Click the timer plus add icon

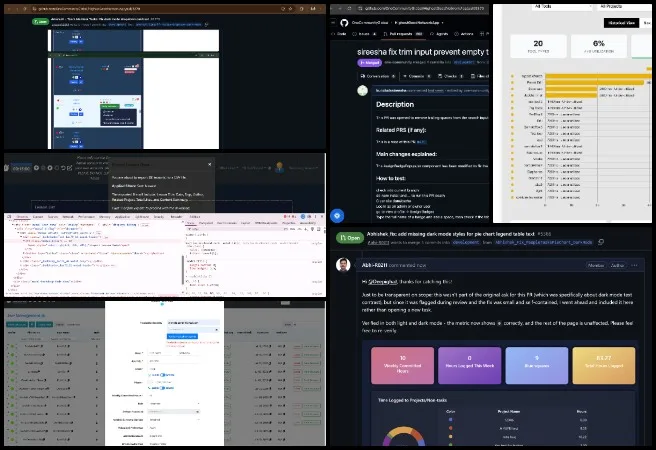tap(36, 168)
